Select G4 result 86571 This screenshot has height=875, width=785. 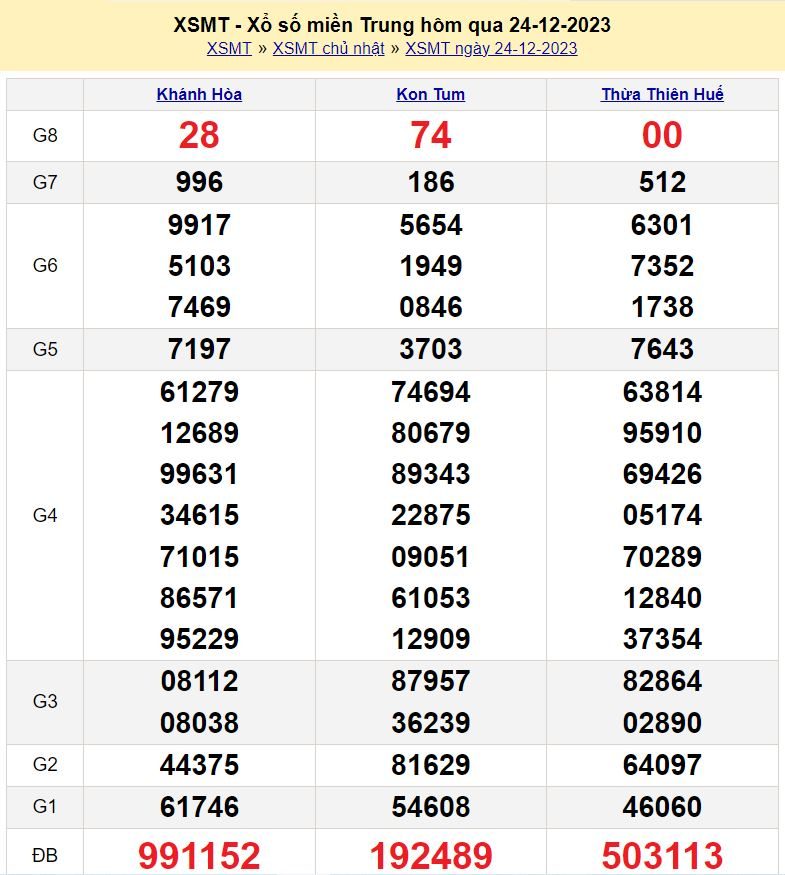[199, 598]
